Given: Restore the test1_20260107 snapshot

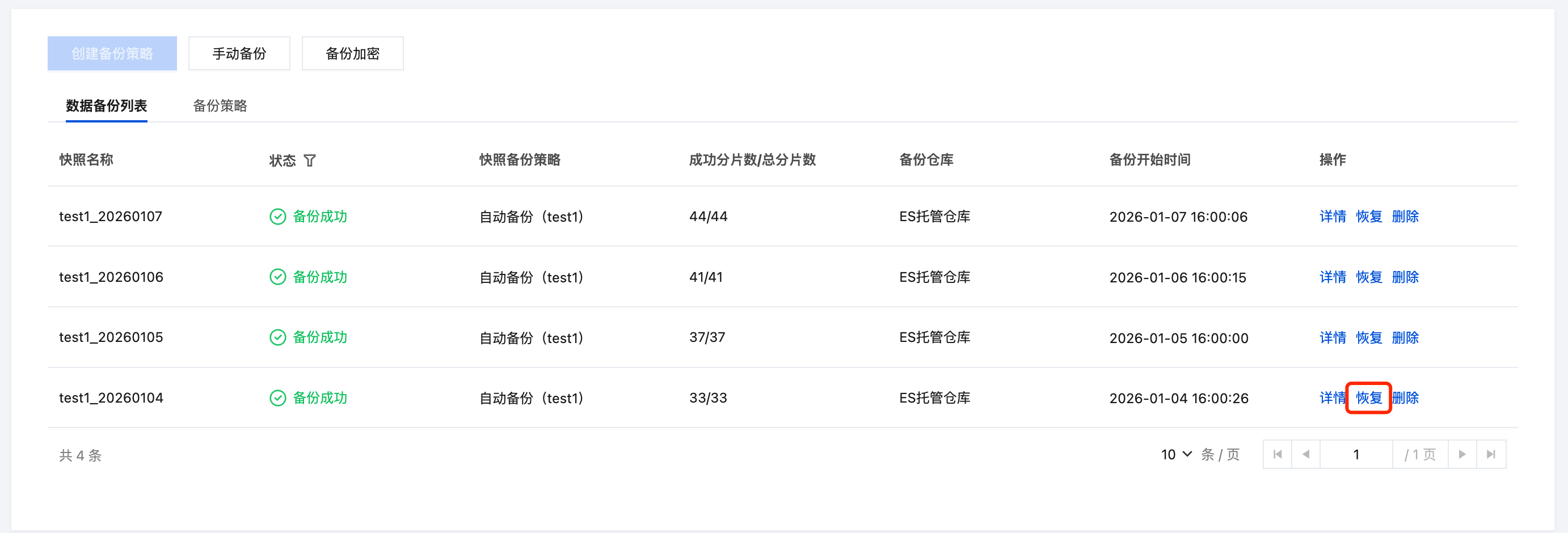Looking at the screenshot, I should click(x=1369, y=217).
